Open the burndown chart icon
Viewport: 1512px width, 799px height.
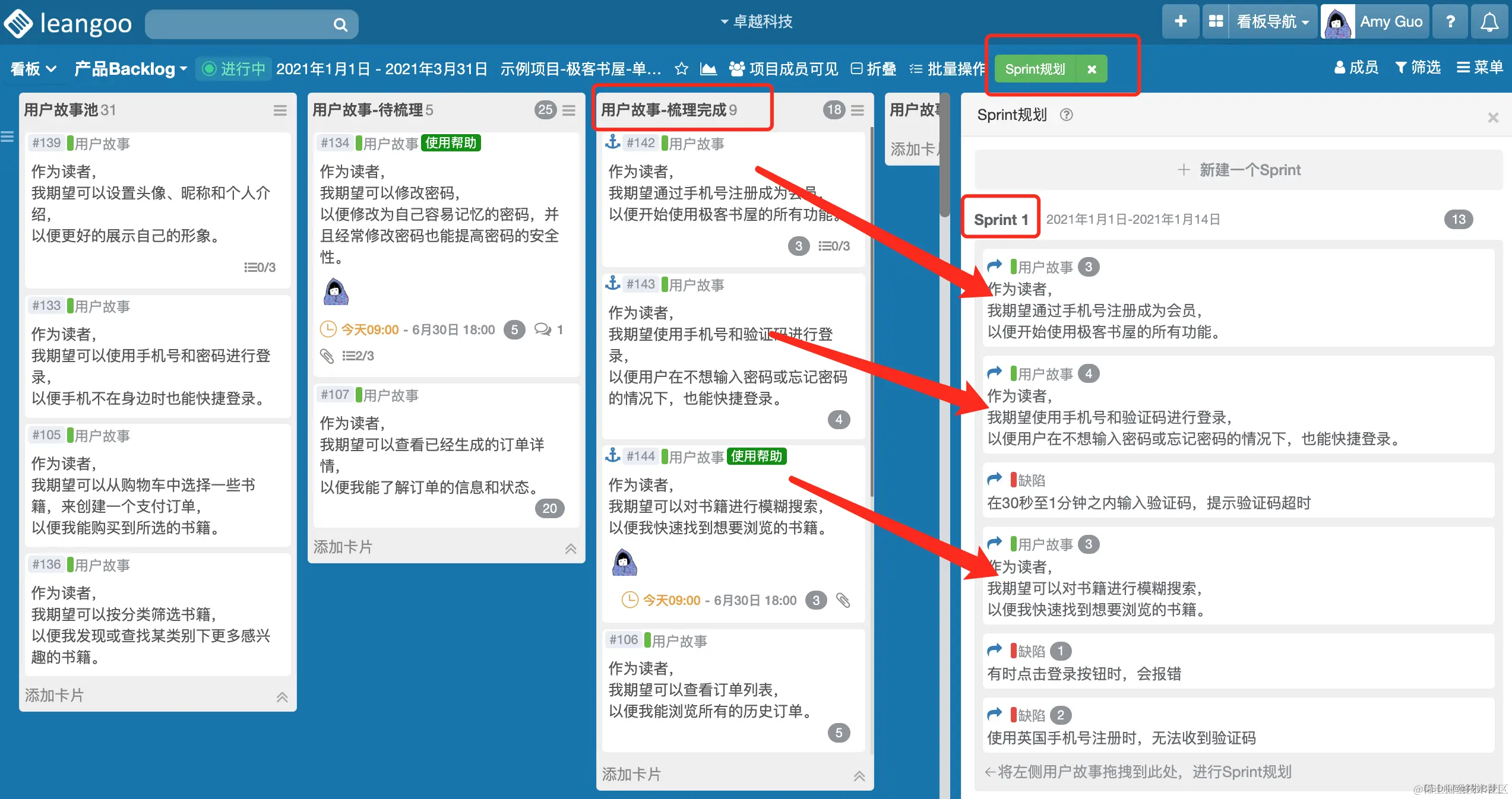[x=708, y=69]
